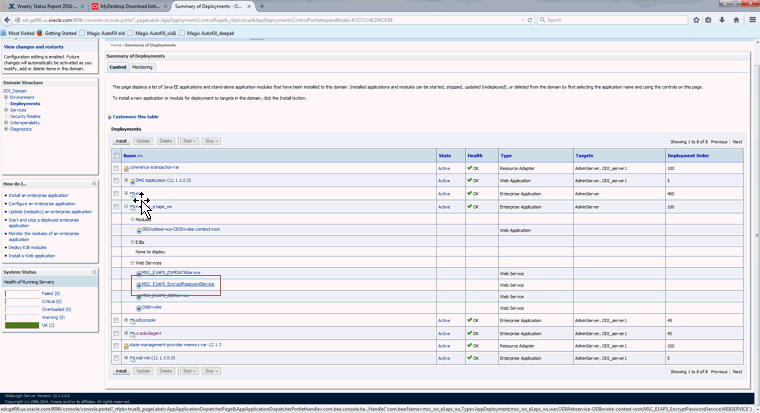The height and width of the screenshot is (413, 760).
Task: Click the OdiInvoke web service icon
Action: coord(139,308)
